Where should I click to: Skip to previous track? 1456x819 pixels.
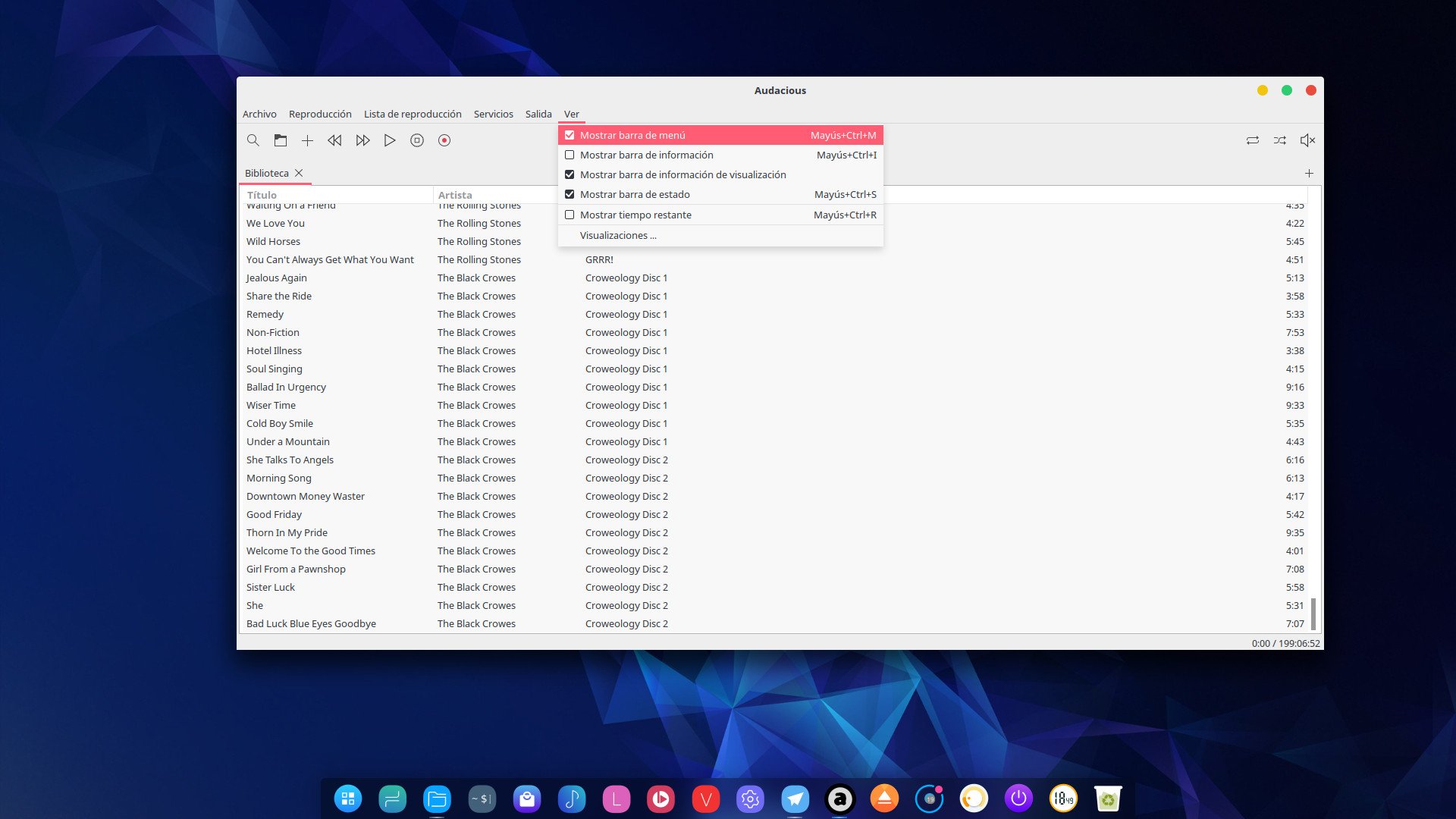click(334, 140)
